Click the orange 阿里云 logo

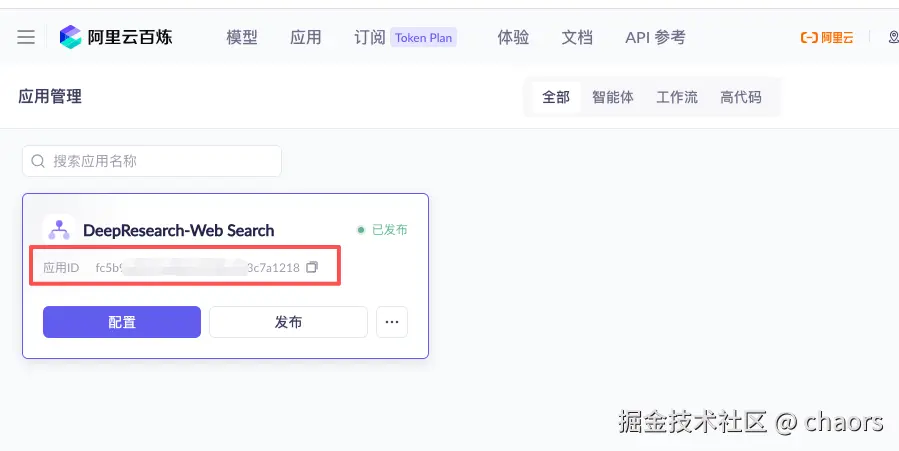(827, 38)
